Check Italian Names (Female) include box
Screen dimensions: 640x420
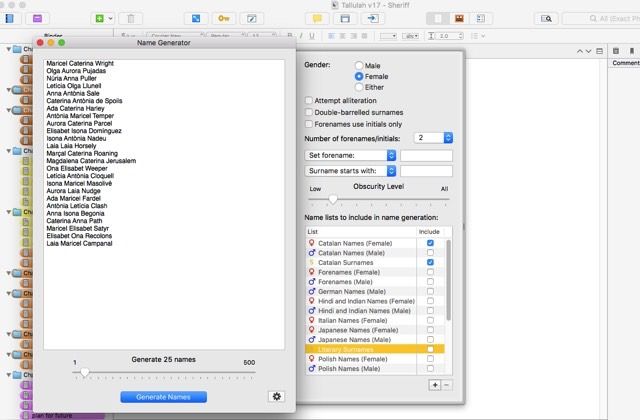(430, 320)
